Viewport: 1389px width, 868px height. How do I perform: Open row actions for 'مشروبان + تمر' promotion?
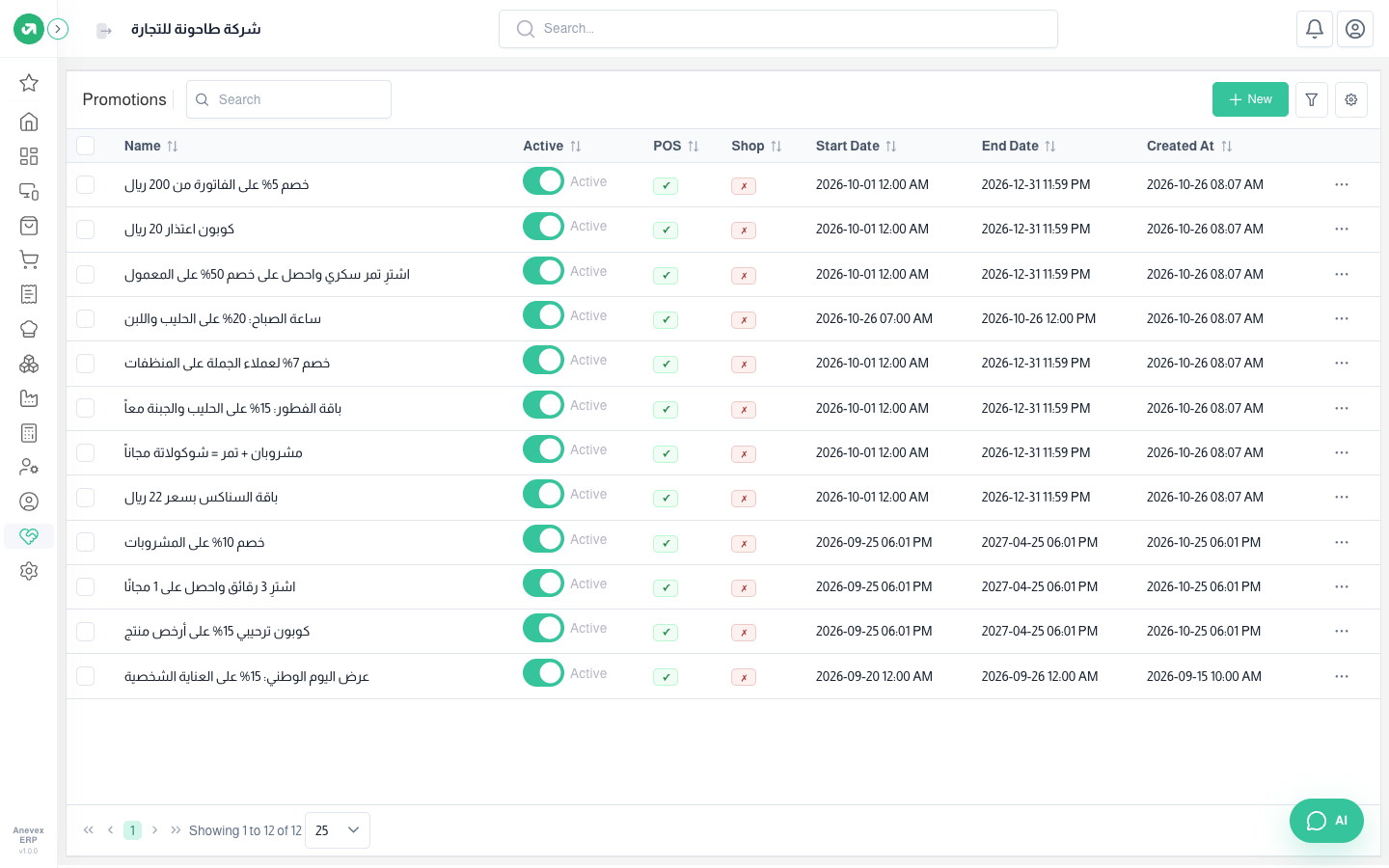pyautogui.click(x=1342, y=452)
